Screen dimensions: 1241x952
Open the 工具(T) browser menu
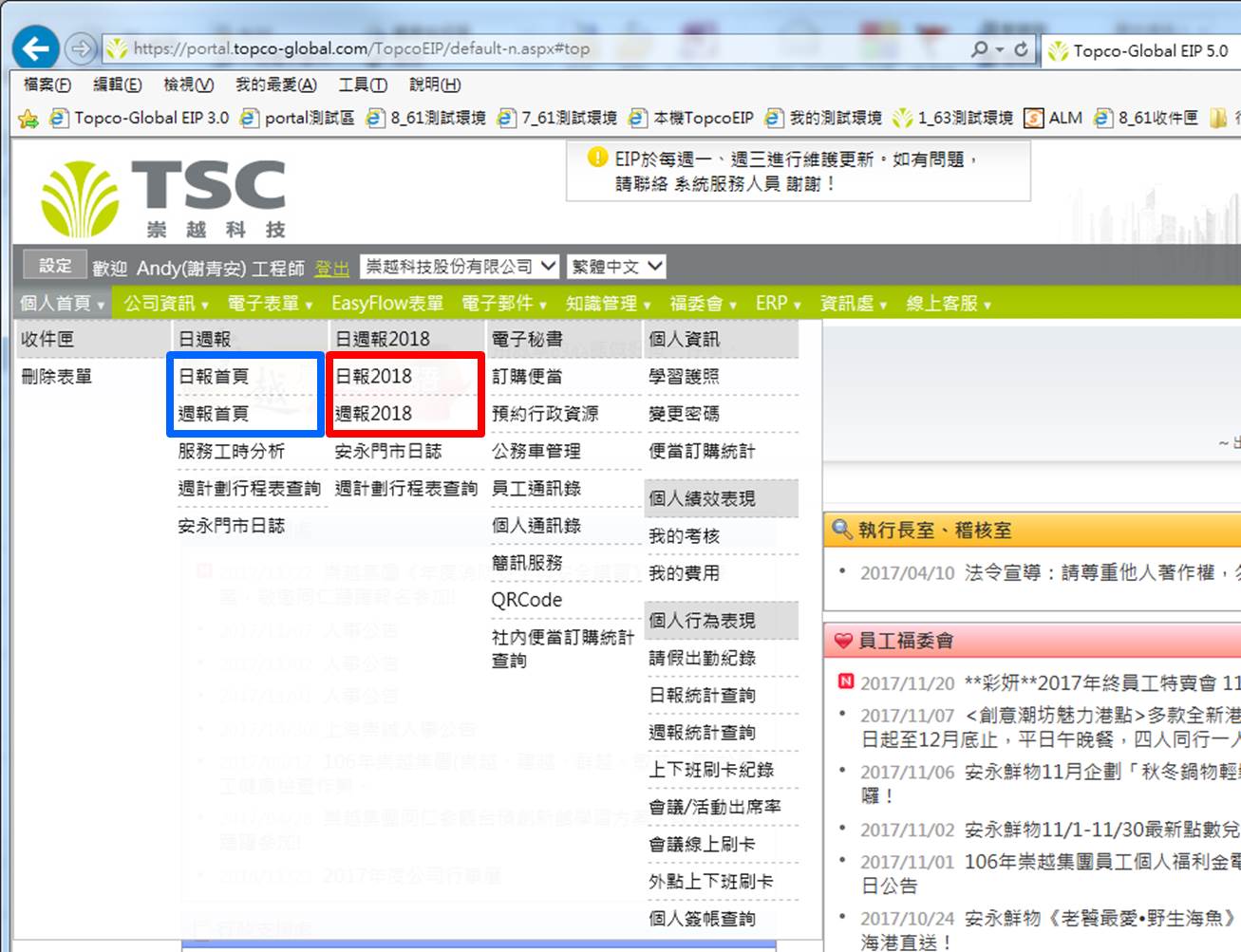click(x=363, y=84)
